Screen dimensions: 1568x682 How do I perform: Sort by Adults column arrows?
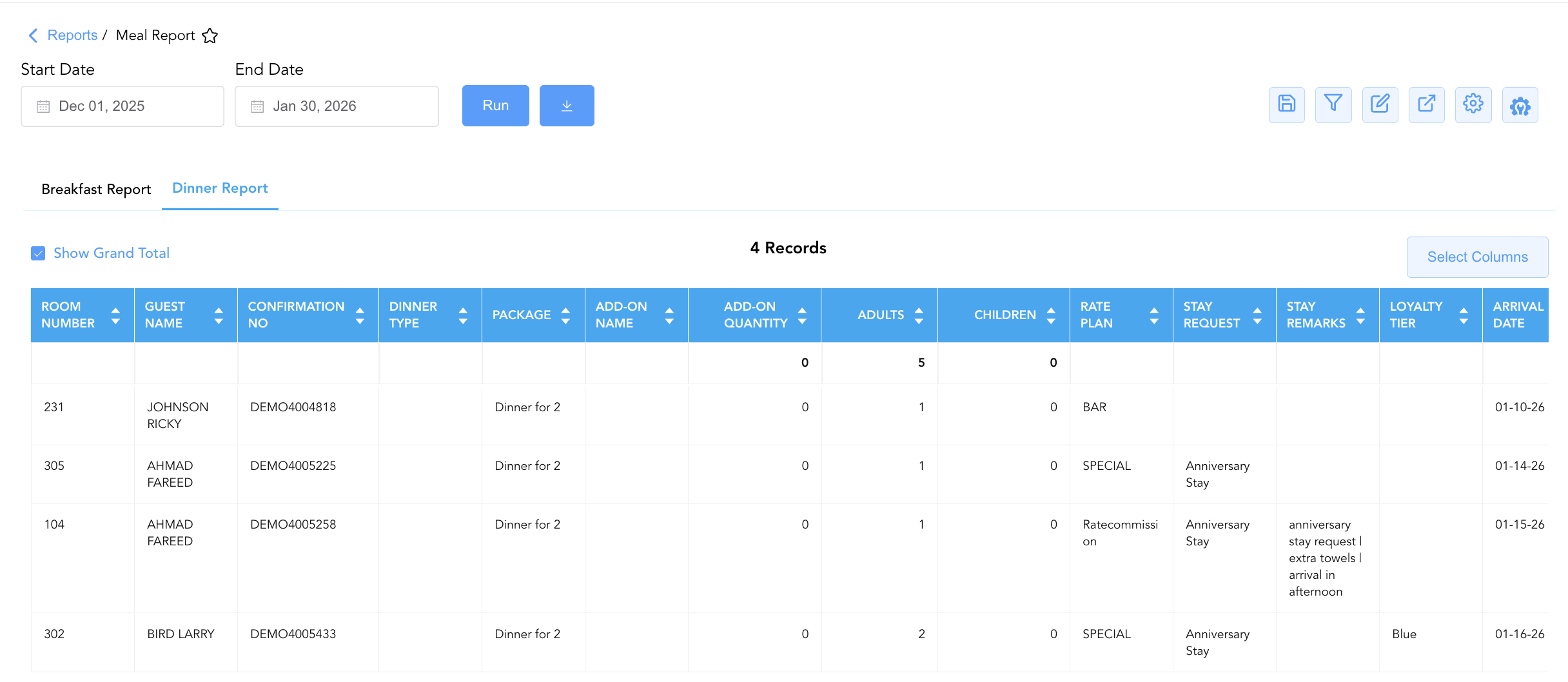(x=919, y=315)
